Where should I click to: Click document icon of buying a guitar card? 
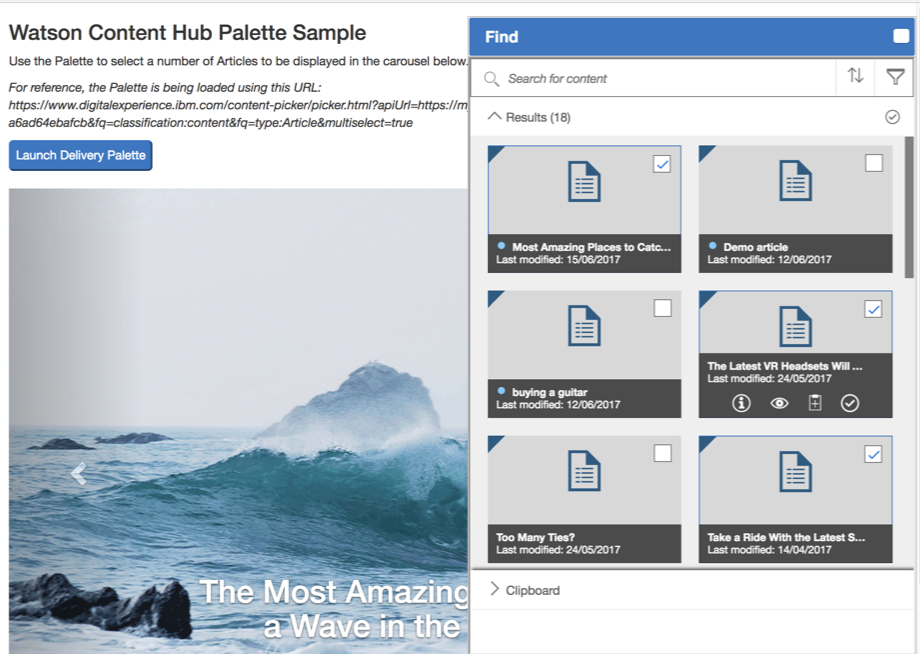pos(584,326)
